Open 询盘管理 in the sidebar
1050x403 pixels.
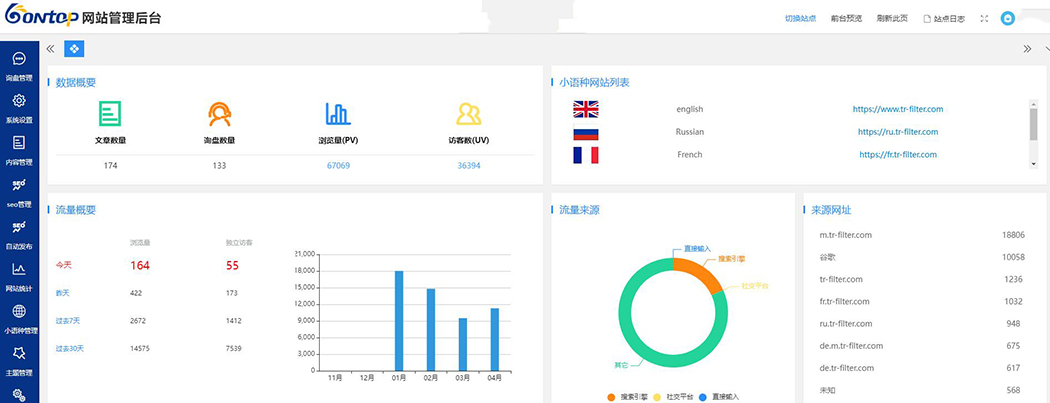[19, 65]
